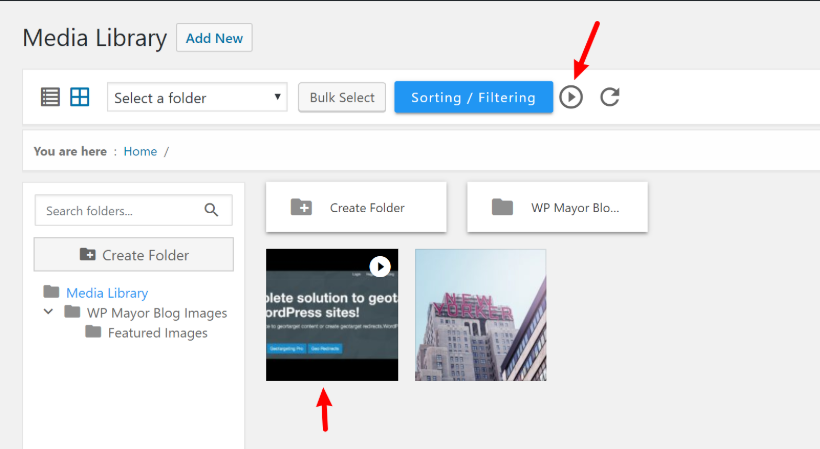Open the Select a folder dropdown

tap(197, 97)
